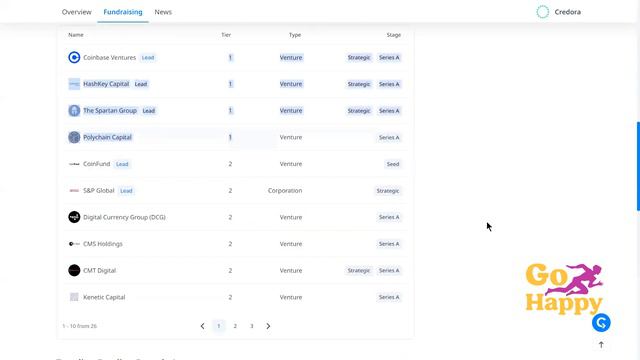The height and width of the screenshot is (360, 640).
Task: Select the Fundraising tab
Action: [x=123, y=12]
